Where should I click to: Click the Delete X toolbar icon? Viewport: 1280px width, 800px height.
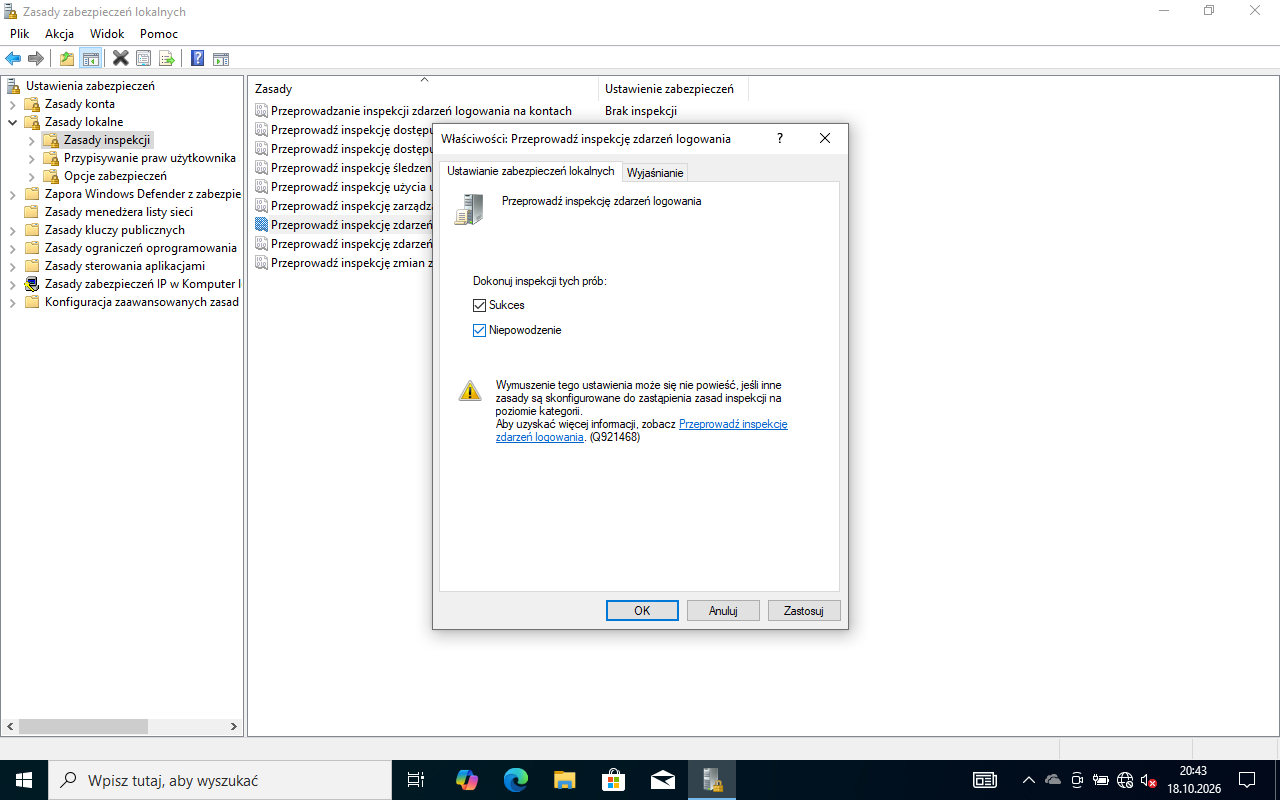pos(121,58)
